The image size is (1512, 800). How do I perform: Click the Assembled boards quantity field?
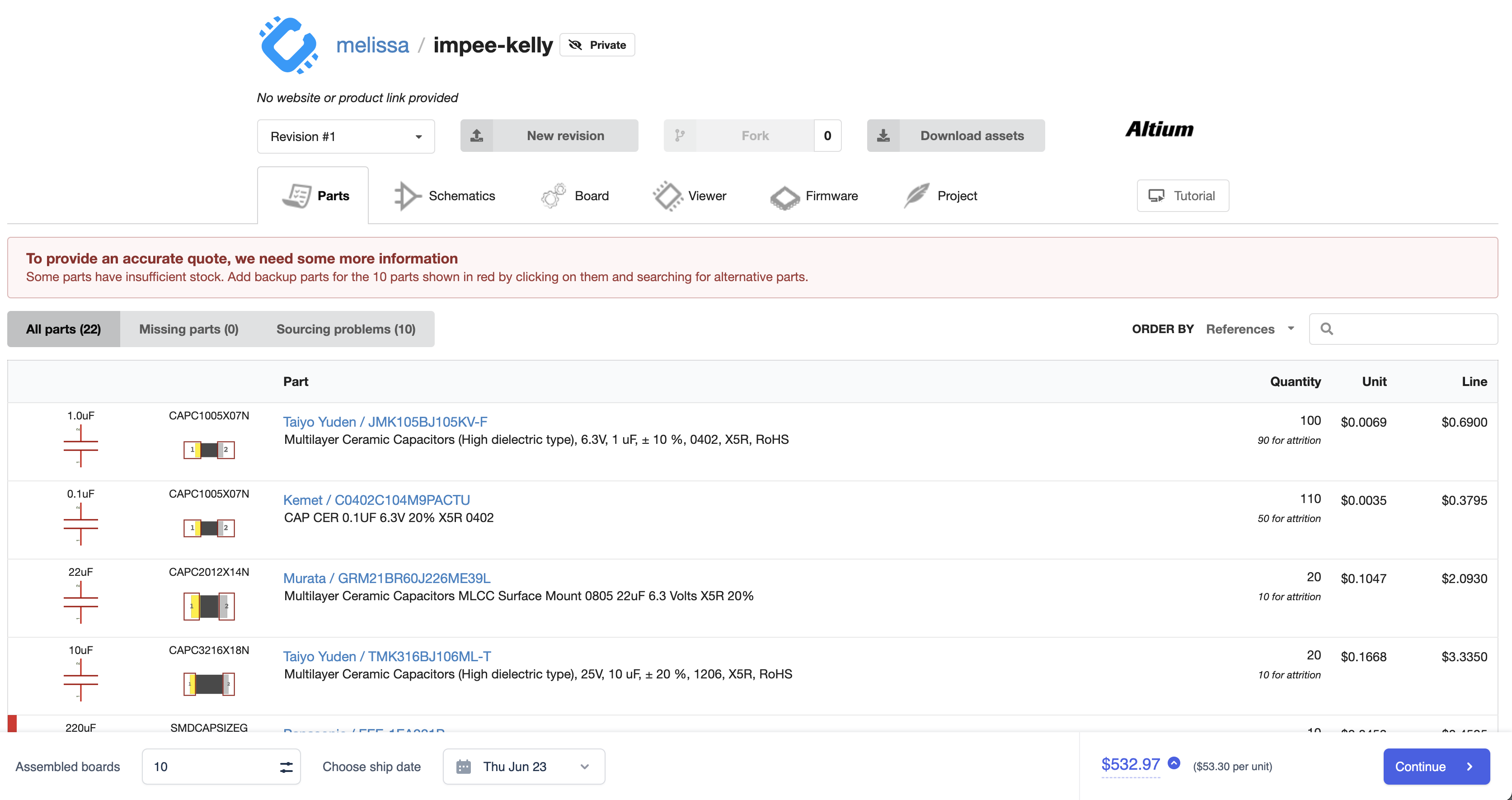pyautogui.click(x=221, y=767)
